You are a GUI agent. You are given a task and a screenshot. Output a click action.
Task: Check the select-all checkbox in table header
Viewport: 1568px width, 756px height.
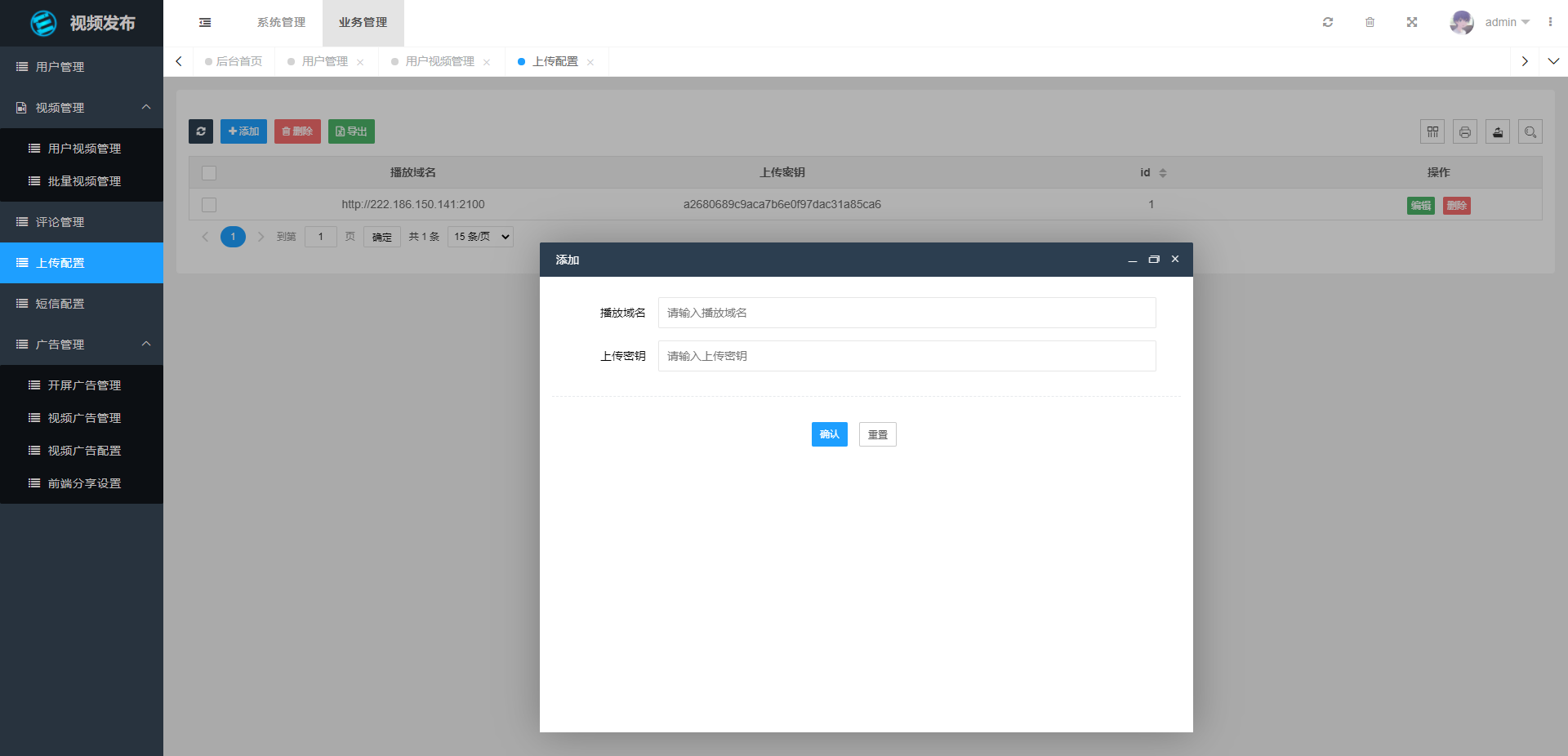[209, 173]
